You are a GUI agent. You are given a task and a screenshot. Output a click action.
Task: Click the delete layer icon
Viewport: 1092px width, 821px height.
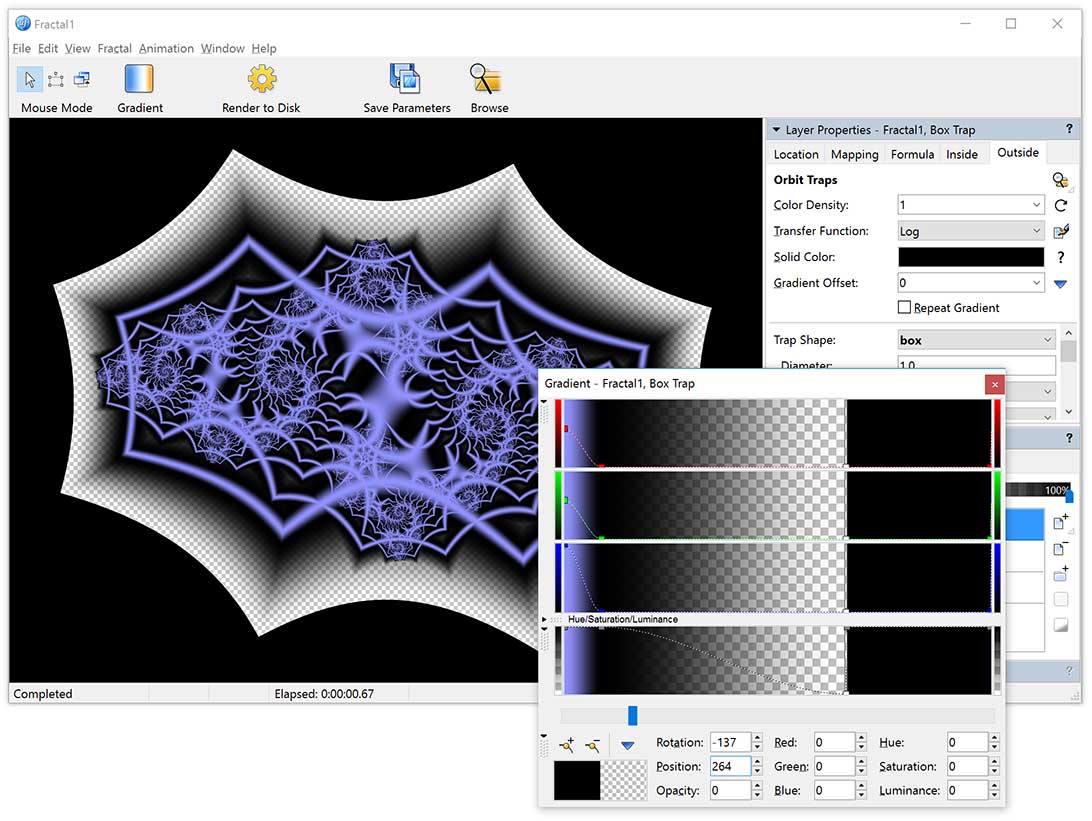click(1060, 548)
